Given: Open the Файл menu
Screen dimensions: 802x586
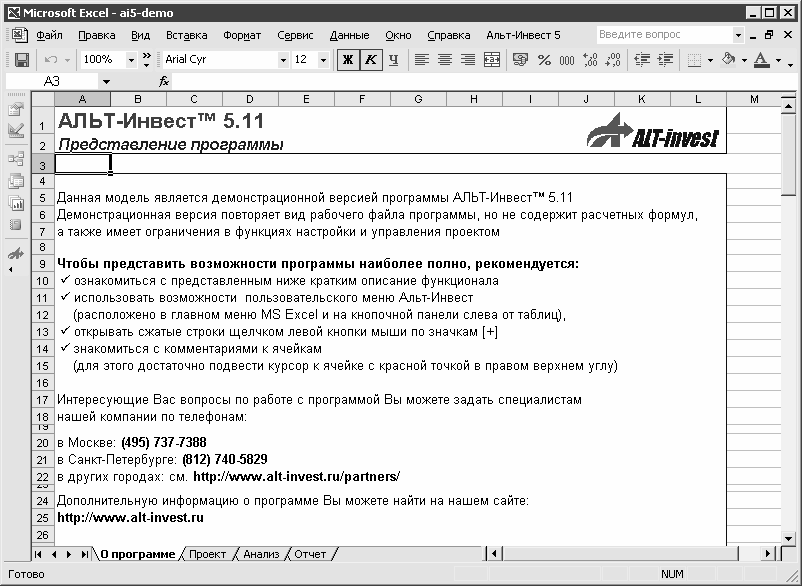Looking at the screenshot, I should [x=49, y=35].
